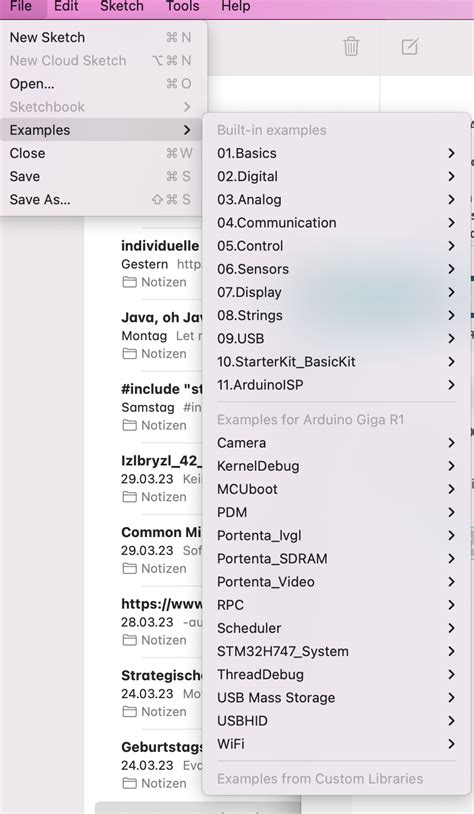The width and height of the screenshot is (474, 814).
Task: Open the Sketch menu
Action: tap(121, 7)
